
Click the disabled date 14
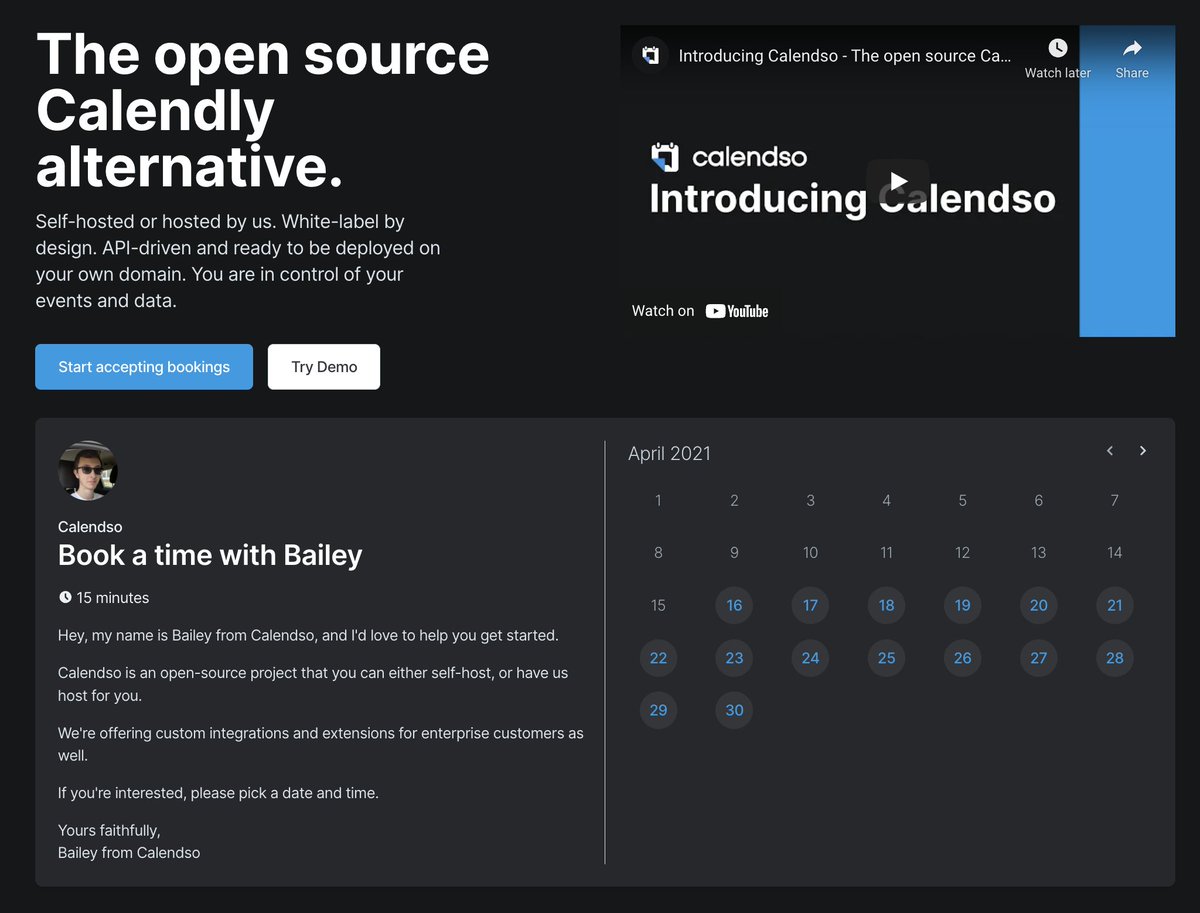(1115, 552)
